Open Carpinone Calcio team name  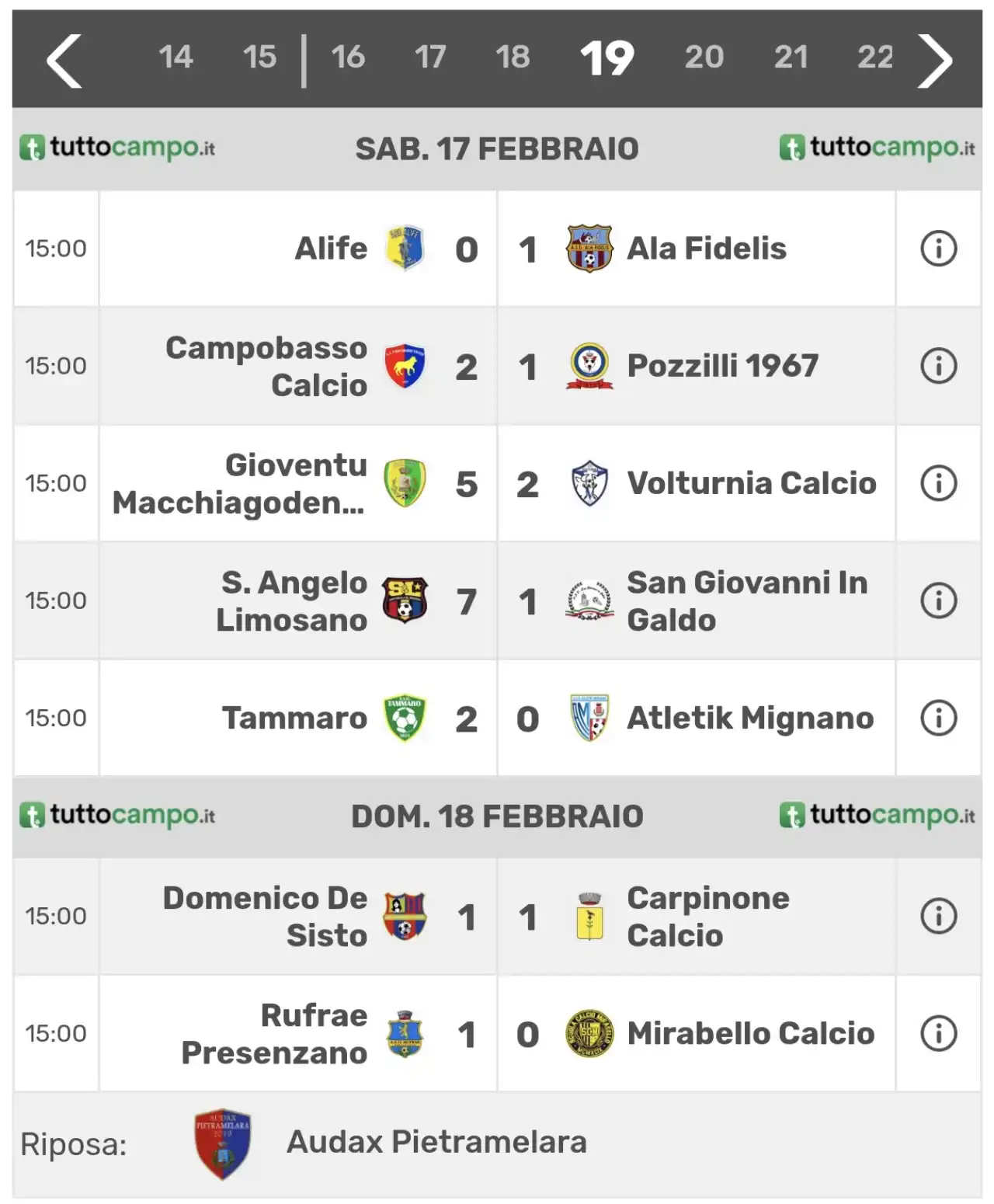tap(707, 917)
